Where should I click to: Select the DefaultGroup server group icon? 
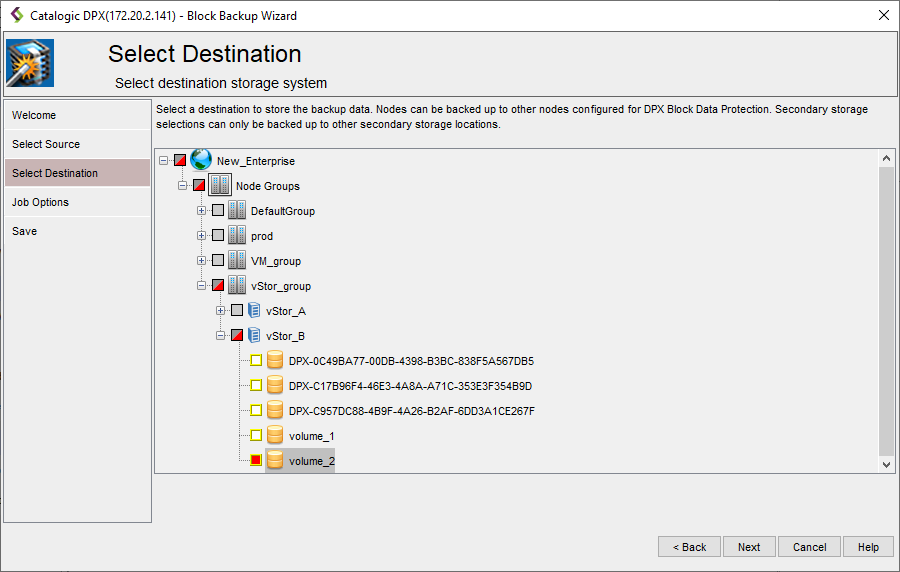(237, 210)
